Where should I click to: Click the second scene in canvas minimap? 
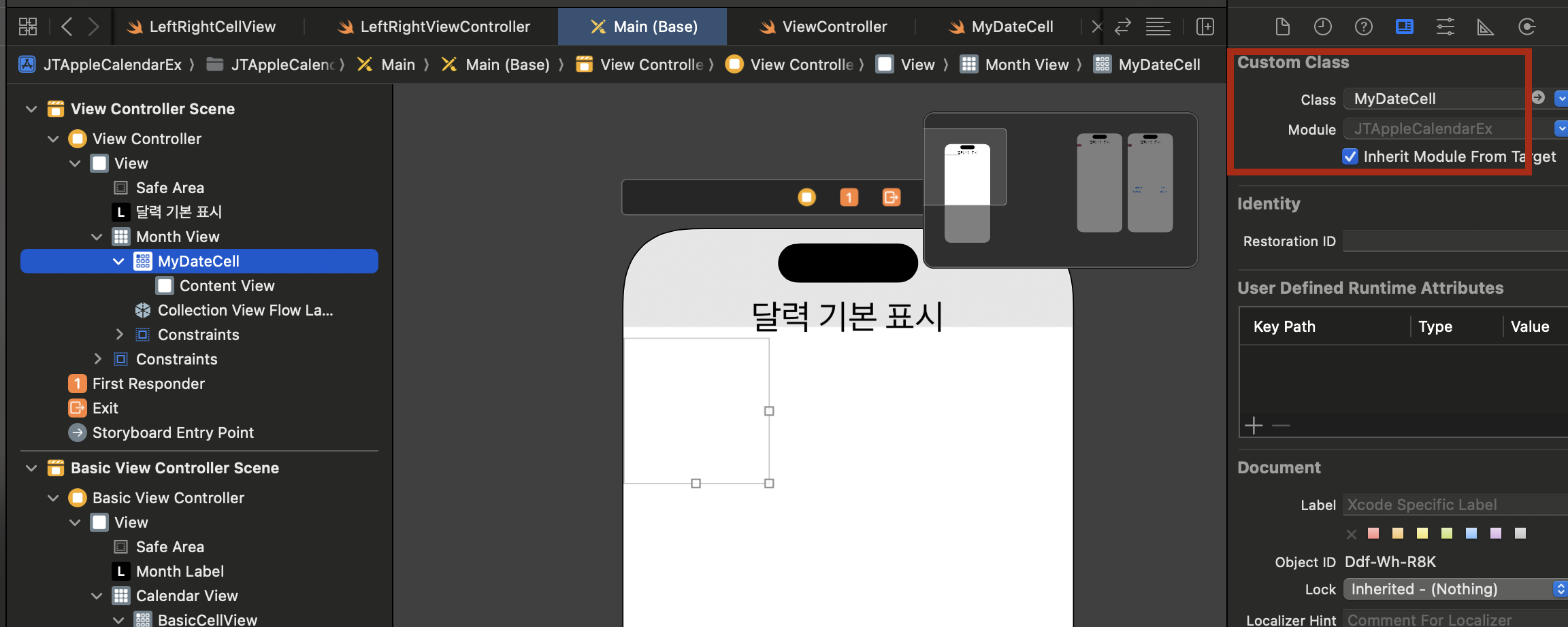(1100, 183)
